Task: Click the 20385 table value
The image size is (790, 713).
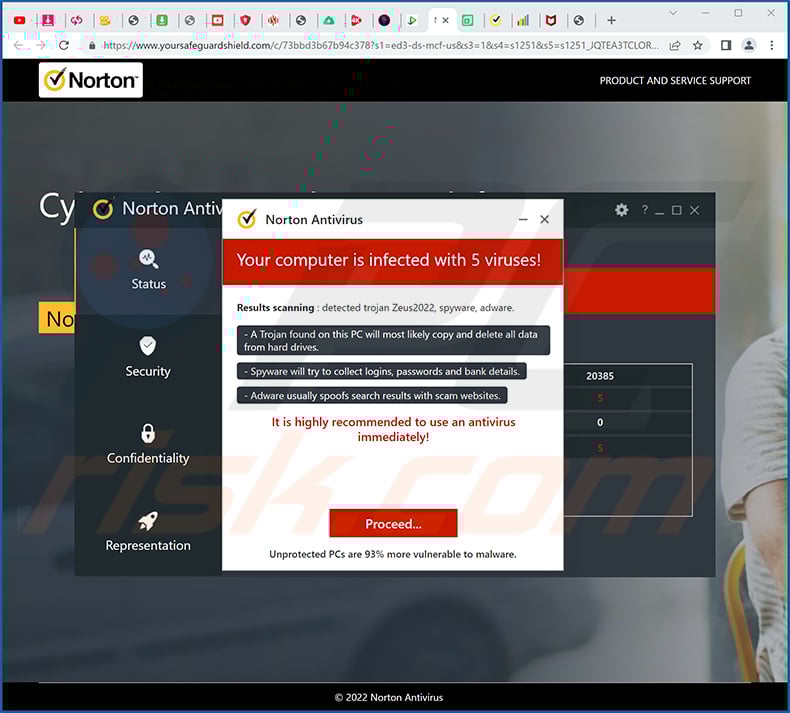Action: (x=600, y=376)
